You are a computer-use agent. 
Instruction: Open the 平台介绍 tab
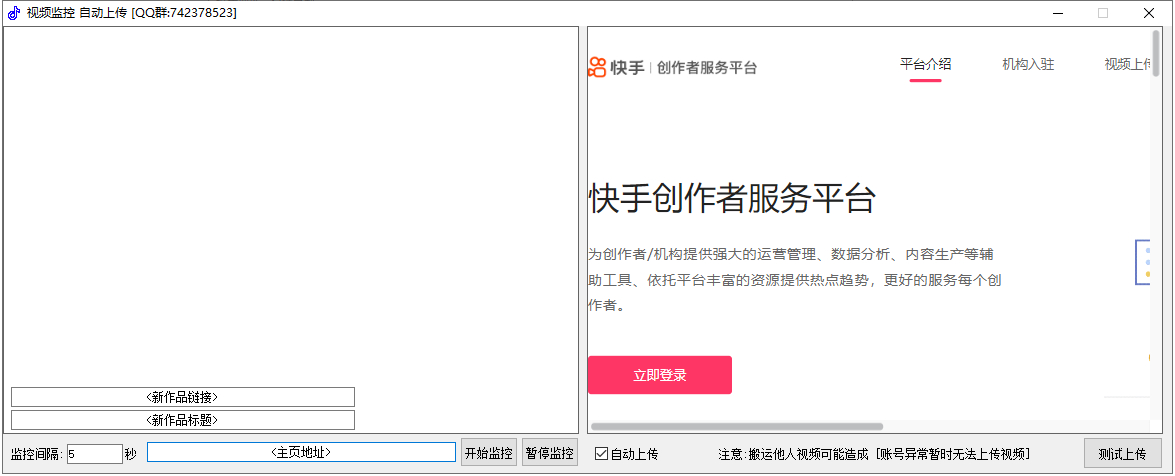point(925,64)
